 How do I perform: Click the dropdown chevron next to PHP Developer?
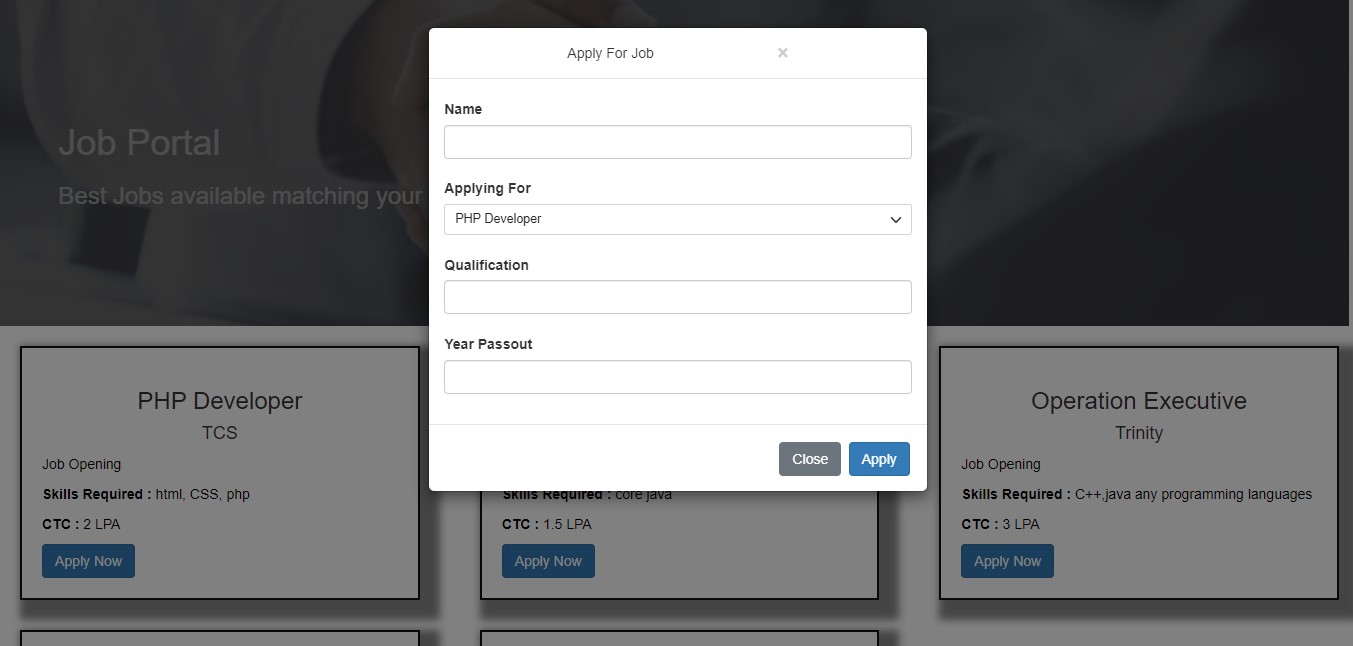tap(895, 219)
